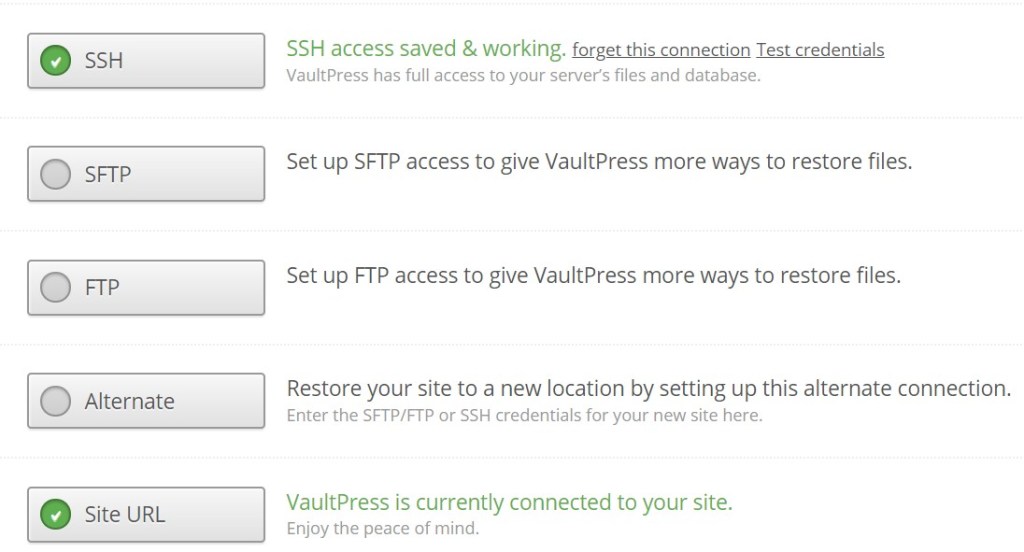Click the "forget this connection" link
The width and height of the screenshot is (1024, 552).
661,50
